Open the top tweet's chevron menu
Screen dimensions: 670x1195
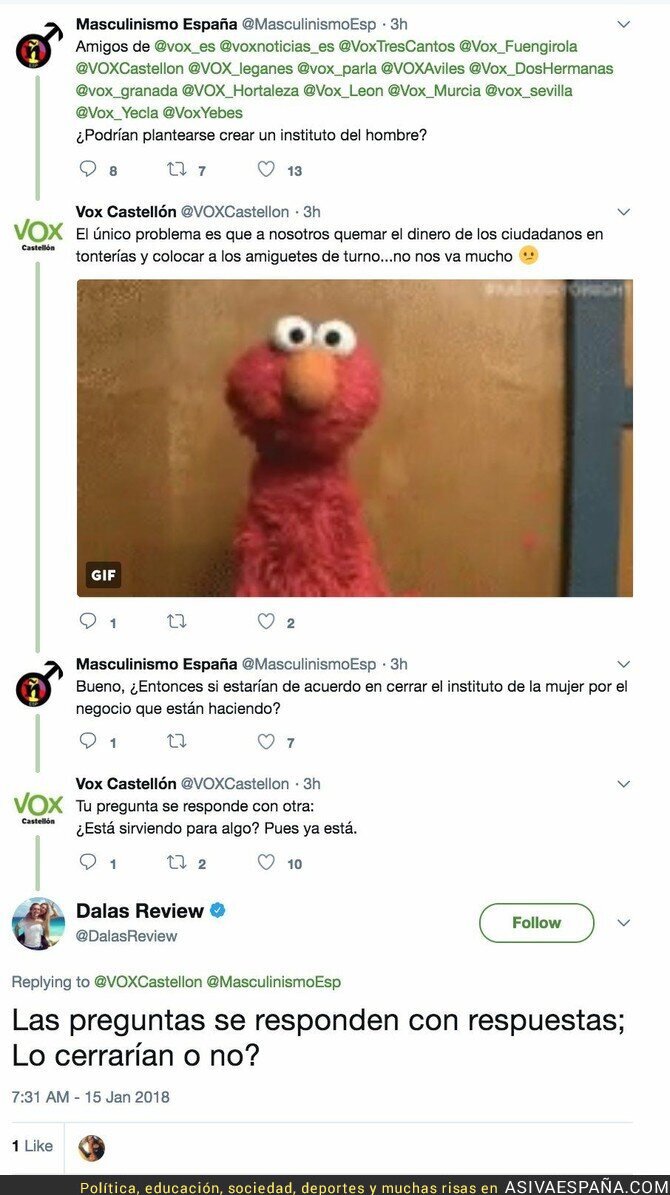click(x=624, y=24)
